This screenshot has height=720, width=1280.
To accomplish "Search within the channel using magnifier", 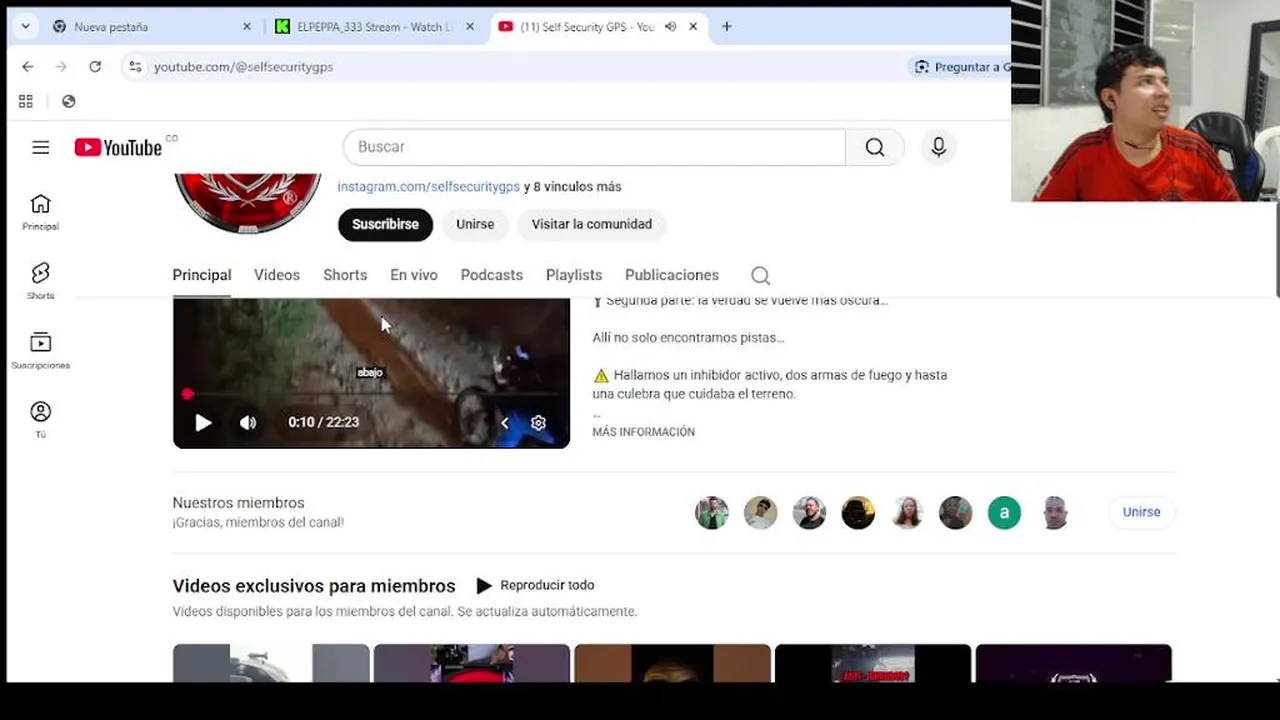I will [x=760, y=275].
